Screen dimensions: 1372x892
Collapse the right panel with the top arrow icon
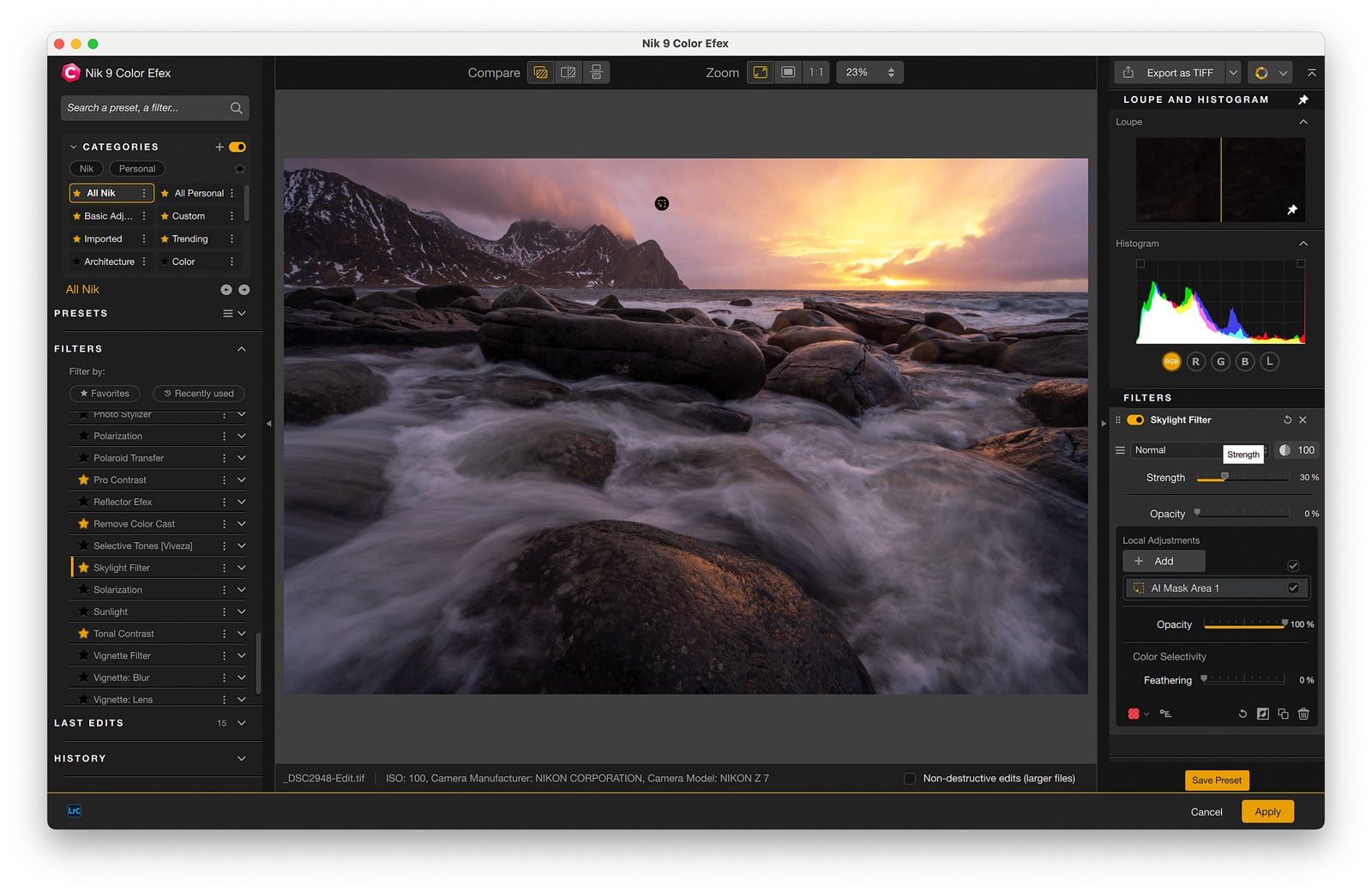tap(1311, 73)
